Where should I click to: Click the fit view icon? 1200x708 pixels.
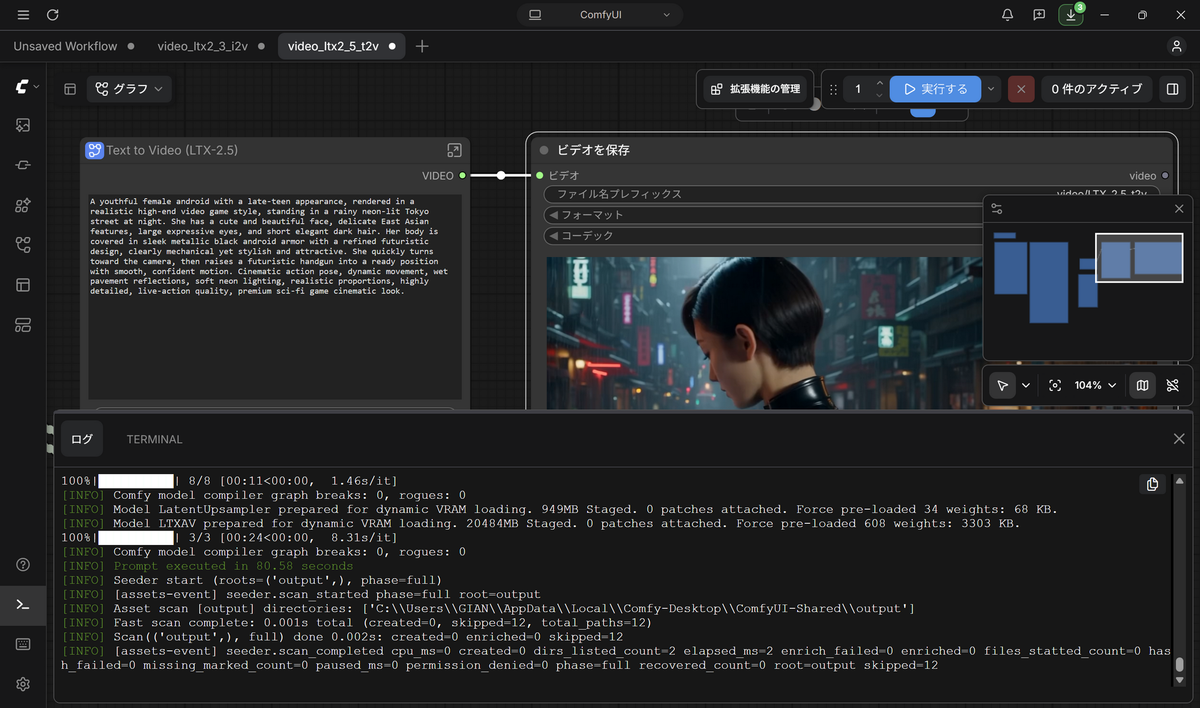coord(1055,385)
